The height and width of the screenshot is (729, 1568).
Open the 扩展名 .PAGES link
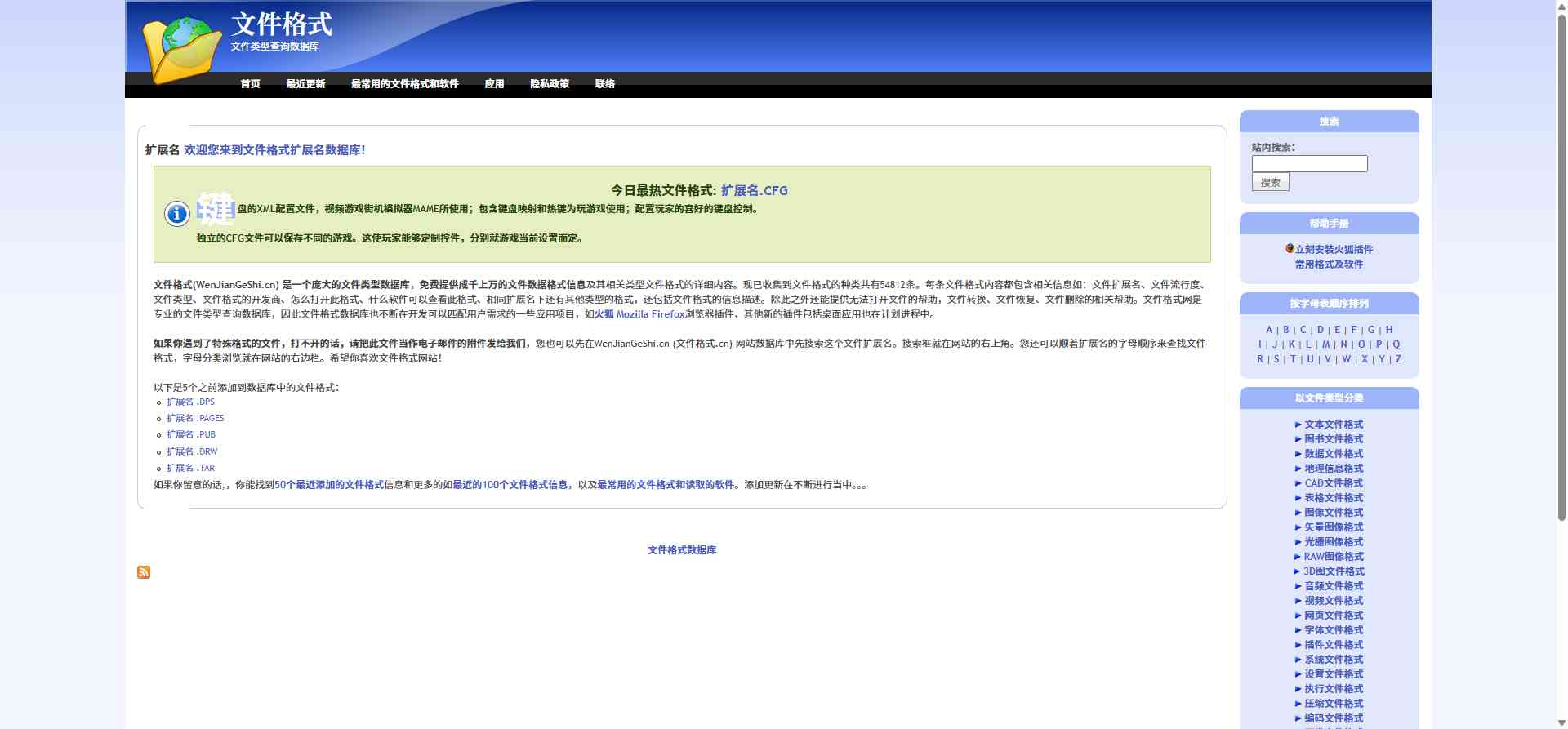click(x=195, y=418)
